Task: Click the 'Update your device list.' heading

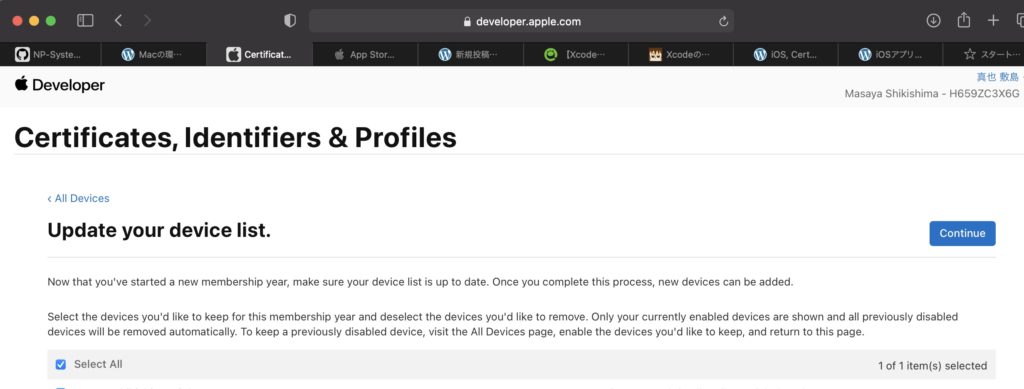Action: click(x=159, y=230)
